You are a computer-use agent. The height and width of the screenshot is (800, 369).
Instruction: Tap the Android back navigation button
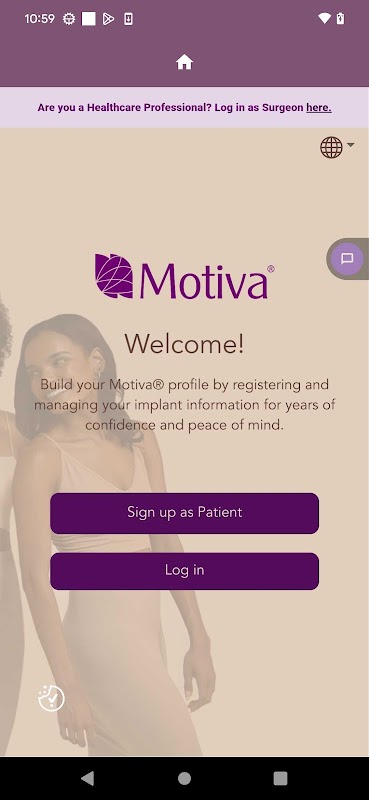[88, 778]
